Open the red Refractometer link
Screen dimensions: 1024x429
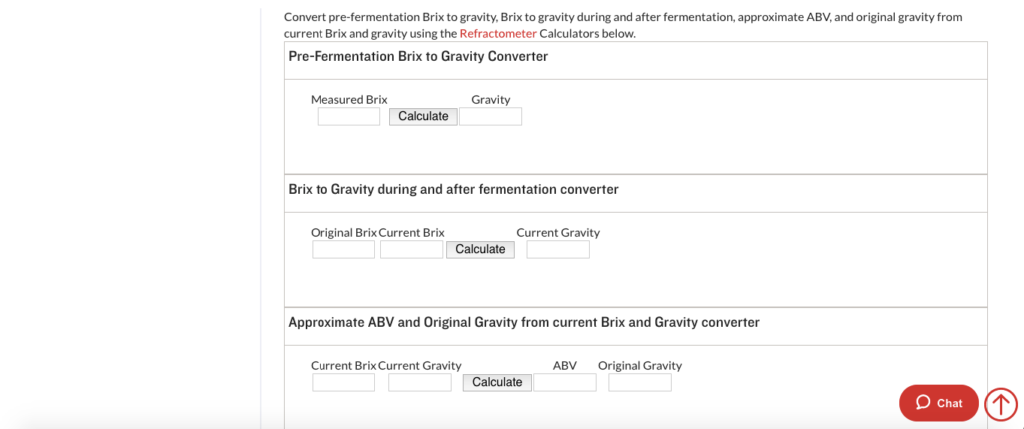point(498,33)
